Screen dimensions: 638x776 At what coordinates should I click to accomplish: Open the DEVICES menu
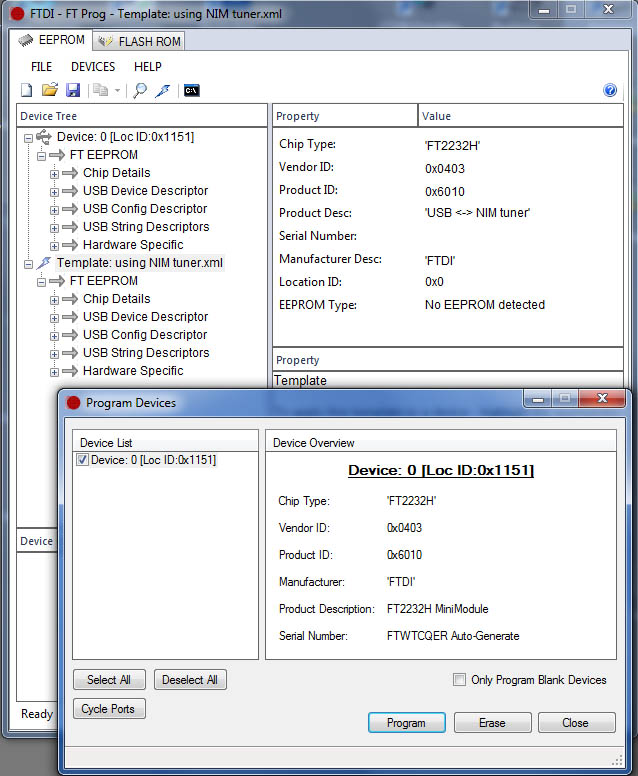[93, 67]
